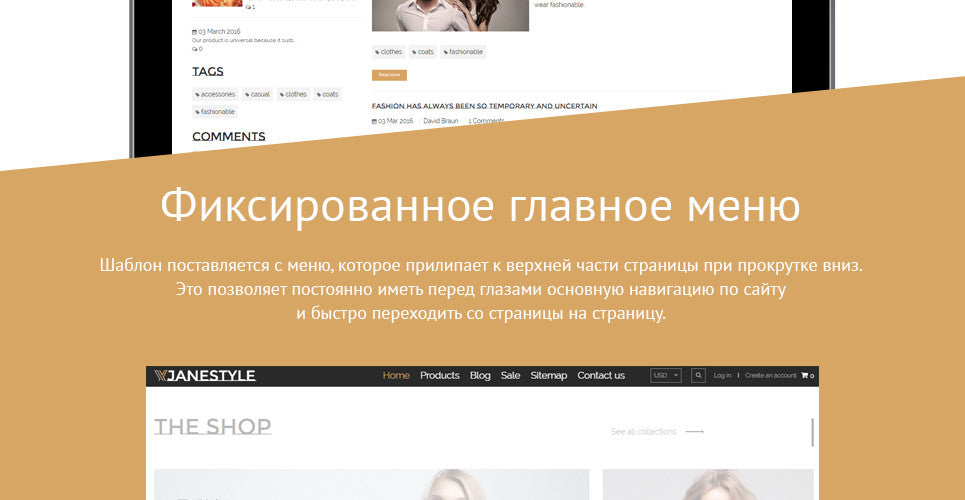Screen dimensions: 965x500
Task: Go to the Home menu item
Action: click(396, 375)
